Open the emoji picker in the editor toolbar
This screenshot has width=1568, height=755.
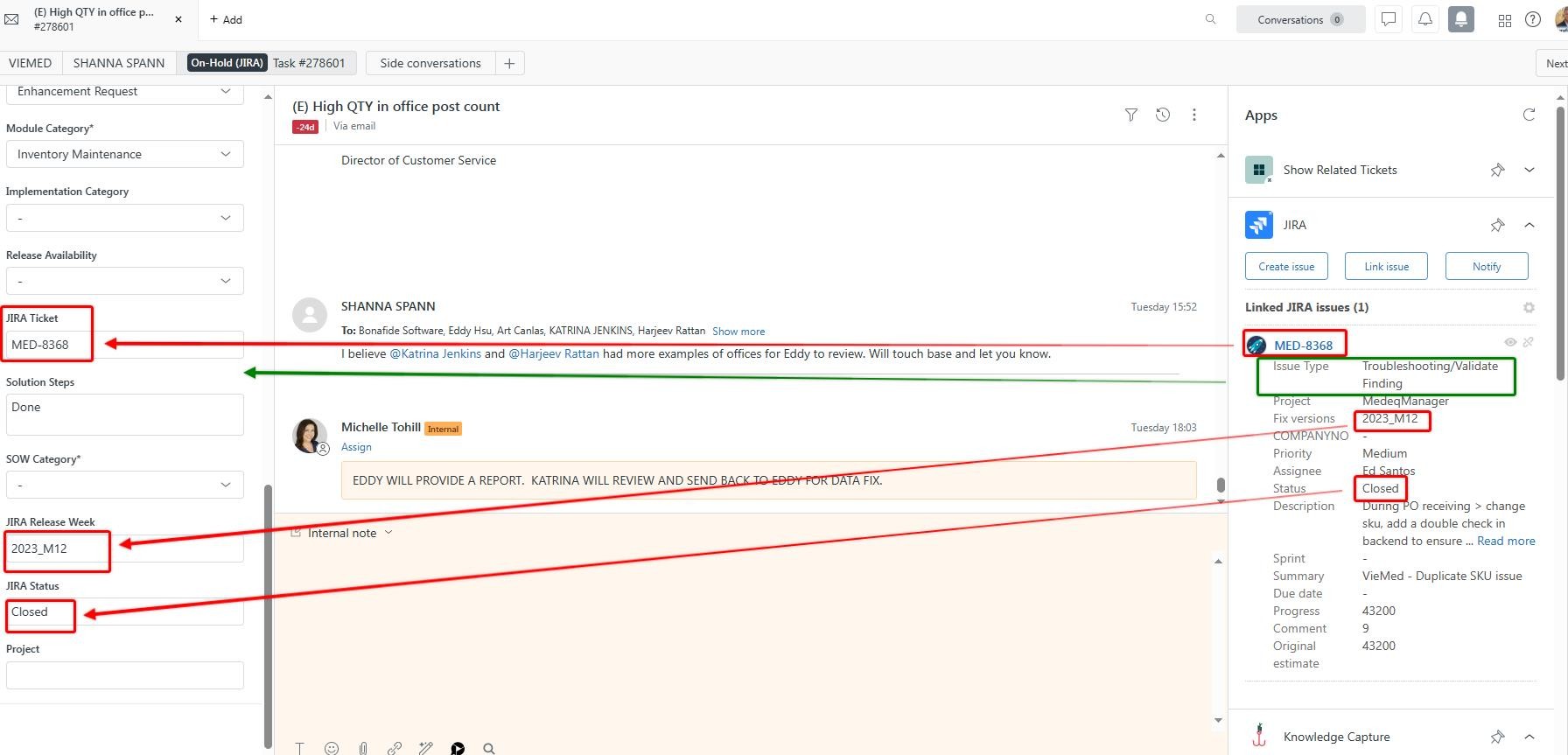pos(332,748)
